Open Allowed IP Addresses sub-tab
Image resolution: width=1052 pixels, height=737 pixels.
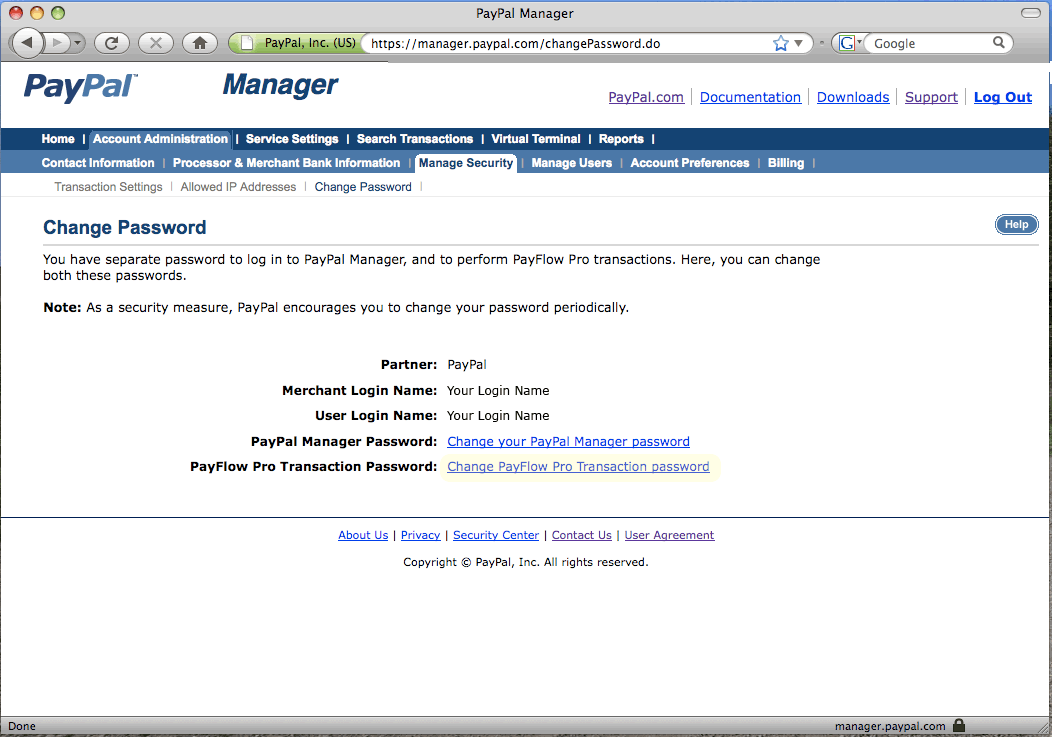[x=238, y=187]
